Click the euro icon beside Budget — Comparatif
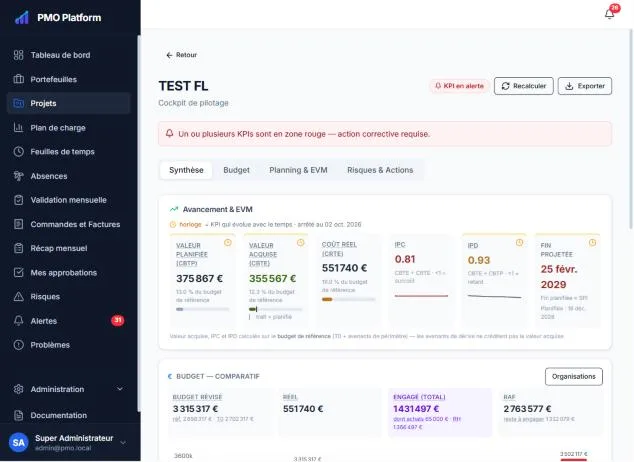 click(x=170, y=376)
